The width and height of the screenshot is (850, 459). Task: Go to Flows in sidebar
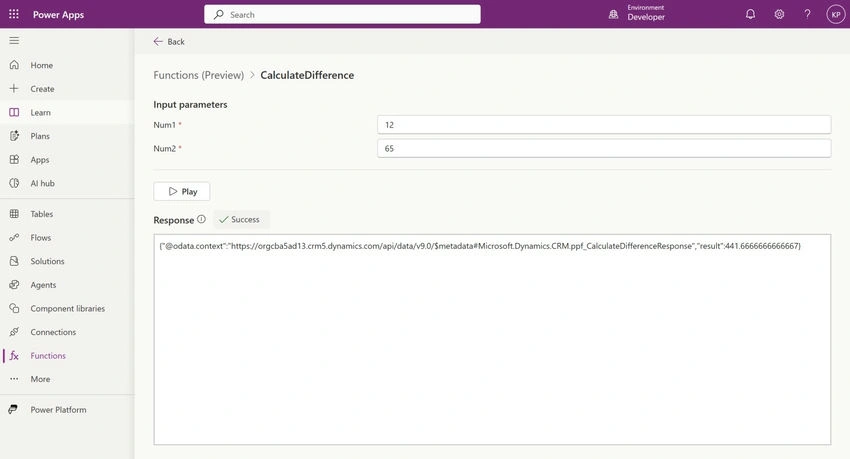click(67, 237)
